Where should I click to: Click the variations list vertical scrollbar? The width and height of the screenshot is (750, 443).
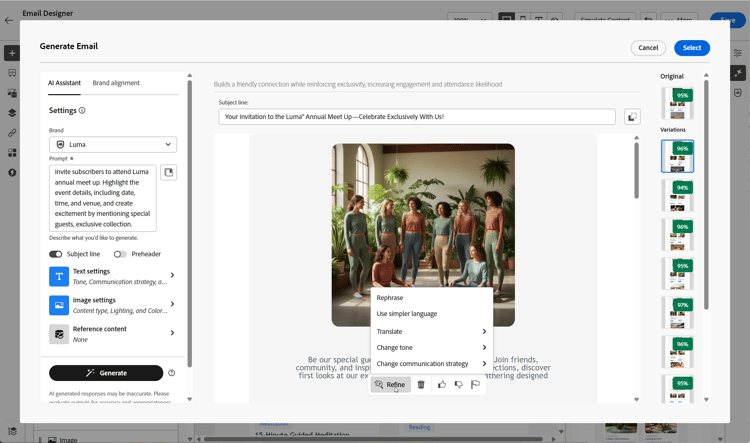click(706, 194)
